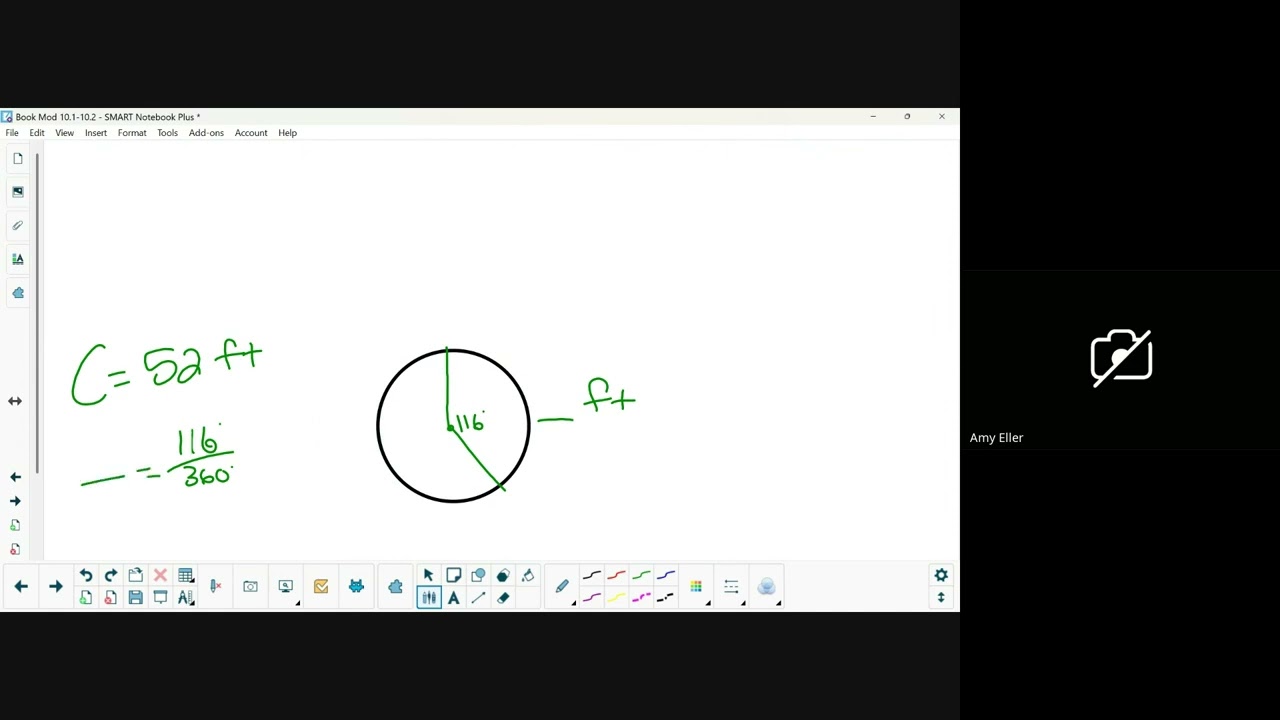Open the toolbar Add-ons puzzle icon
Screen dimensions: 1280x720
click(395, 586)
